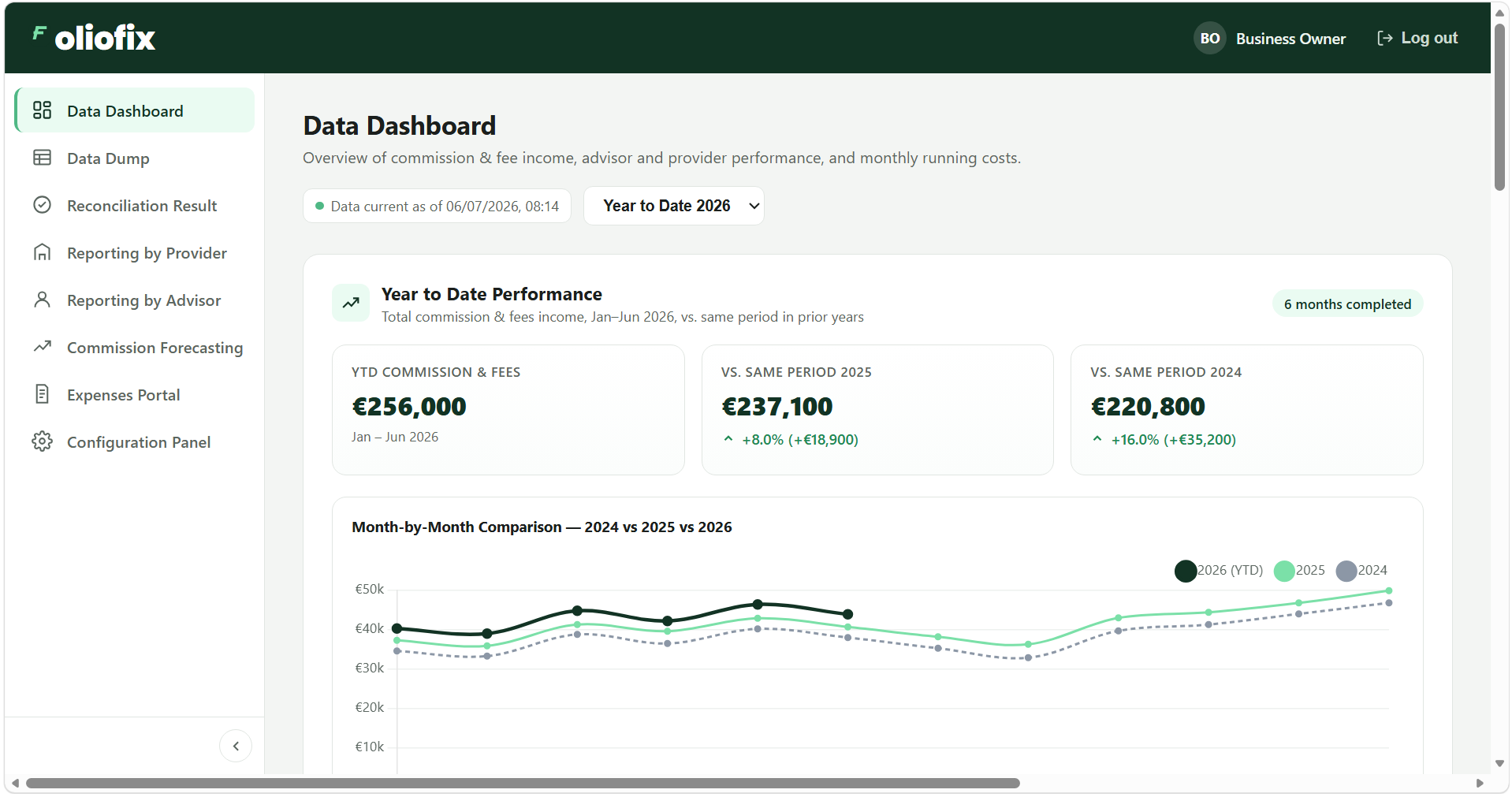This screenshot has width=1512, height=797.
Task: Toggle the 2024 legend swatch
Action: (1346, 571)
